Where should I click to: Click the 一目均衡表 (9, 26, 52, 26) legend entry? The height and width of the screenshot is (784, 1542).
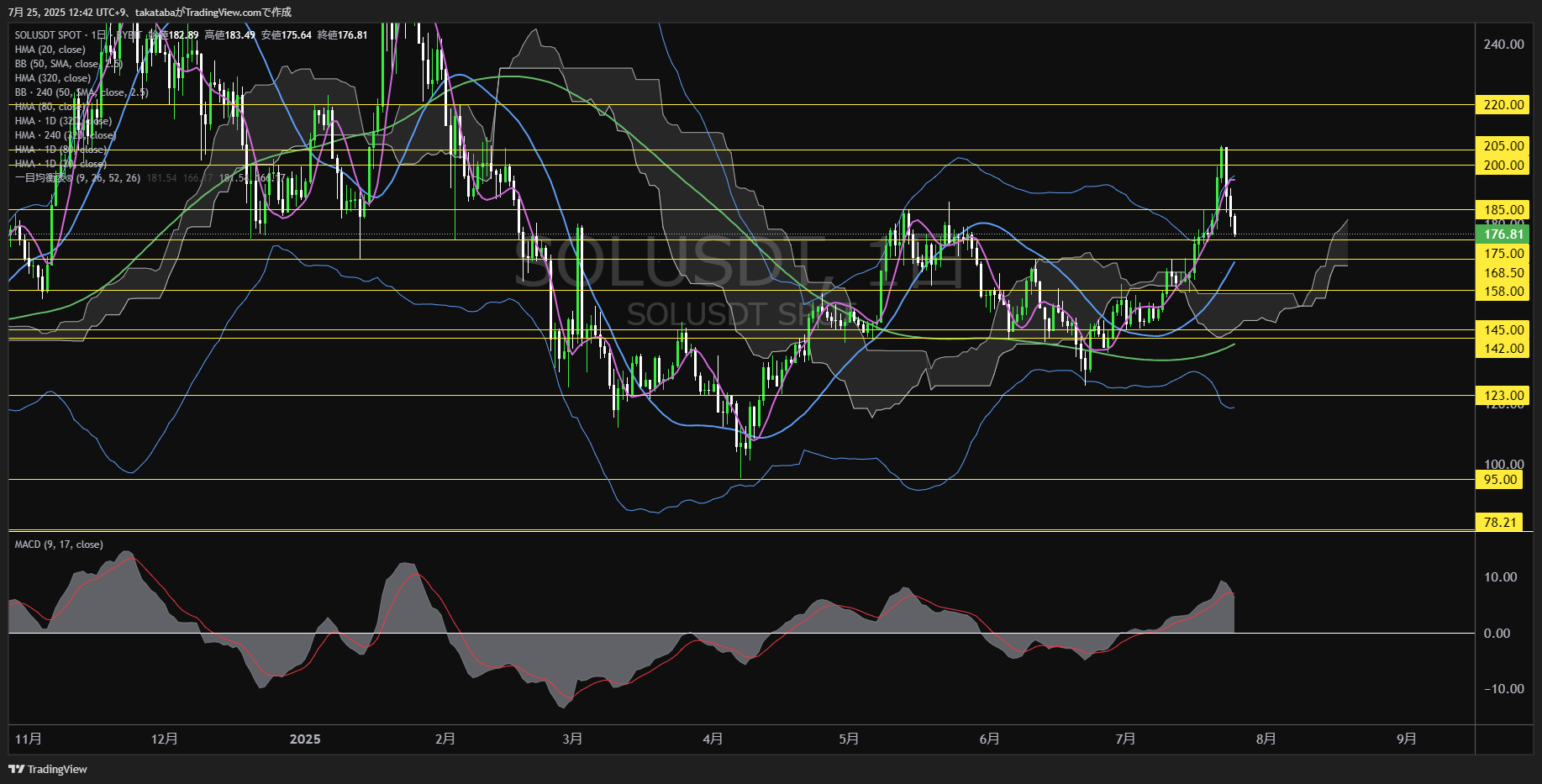click(77, 178)
